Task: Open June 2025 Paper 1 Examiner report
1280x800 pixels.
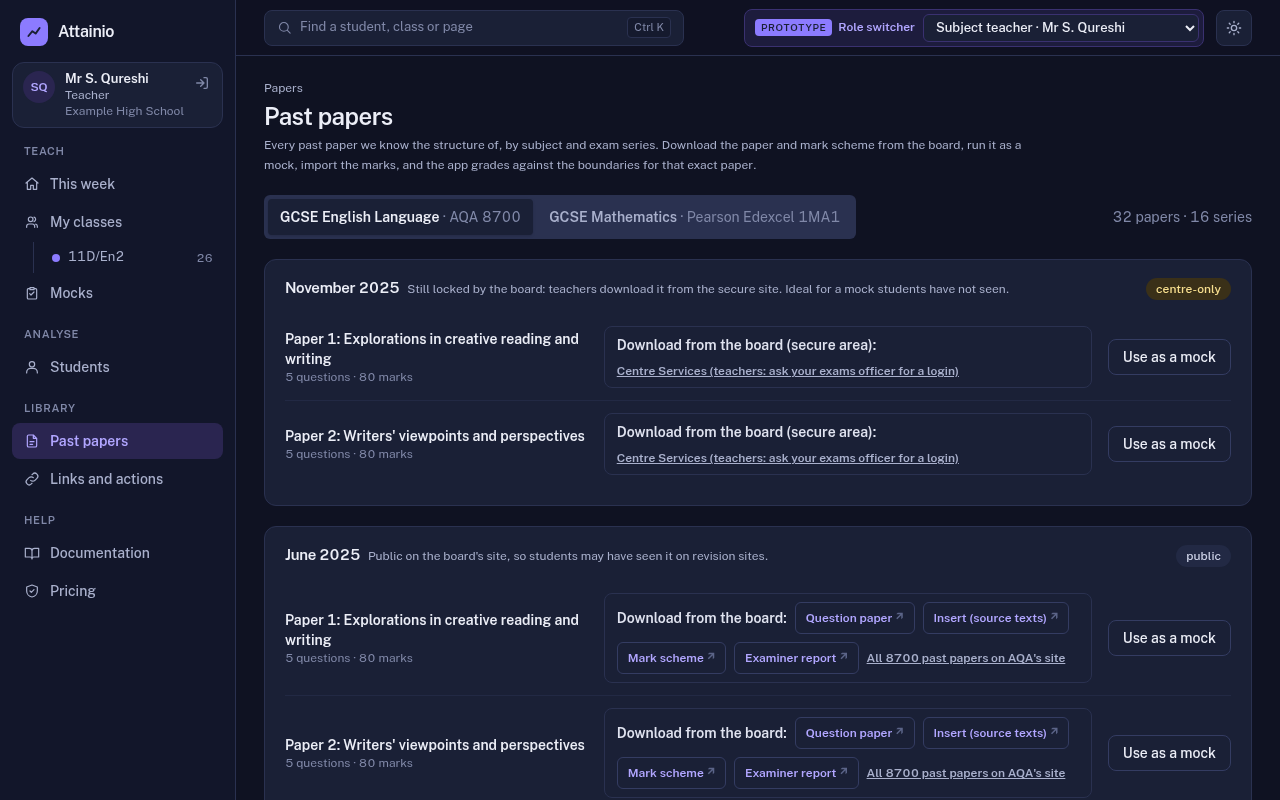Action: click(x=796, y=658)
